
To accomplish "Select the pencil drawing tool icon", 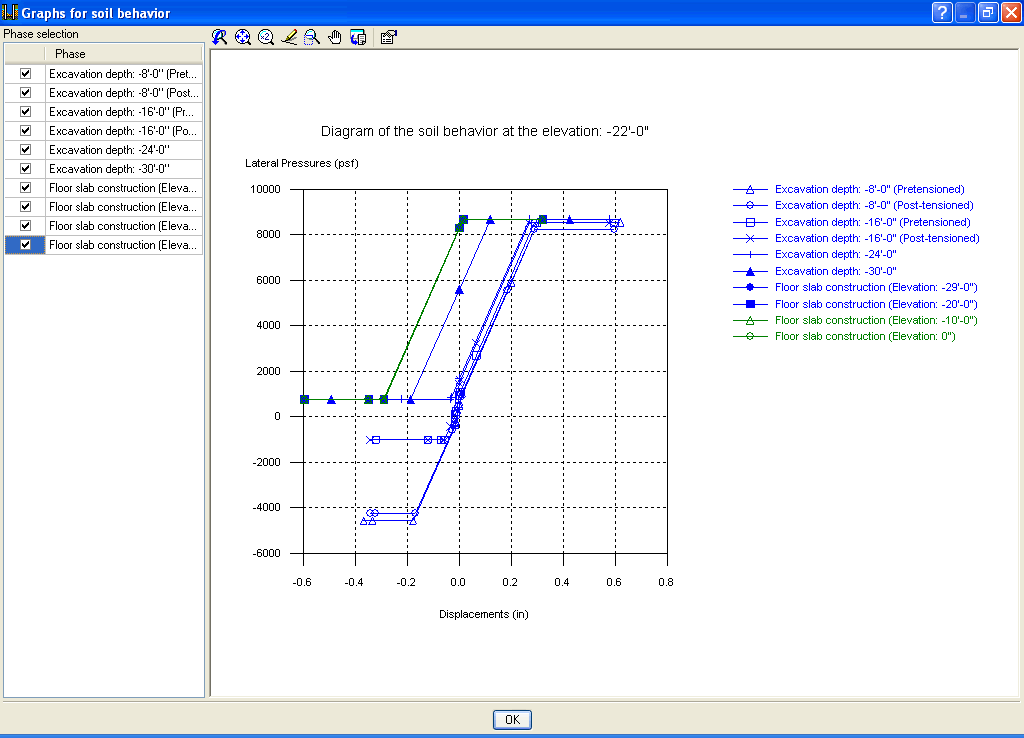I will 289,37.
